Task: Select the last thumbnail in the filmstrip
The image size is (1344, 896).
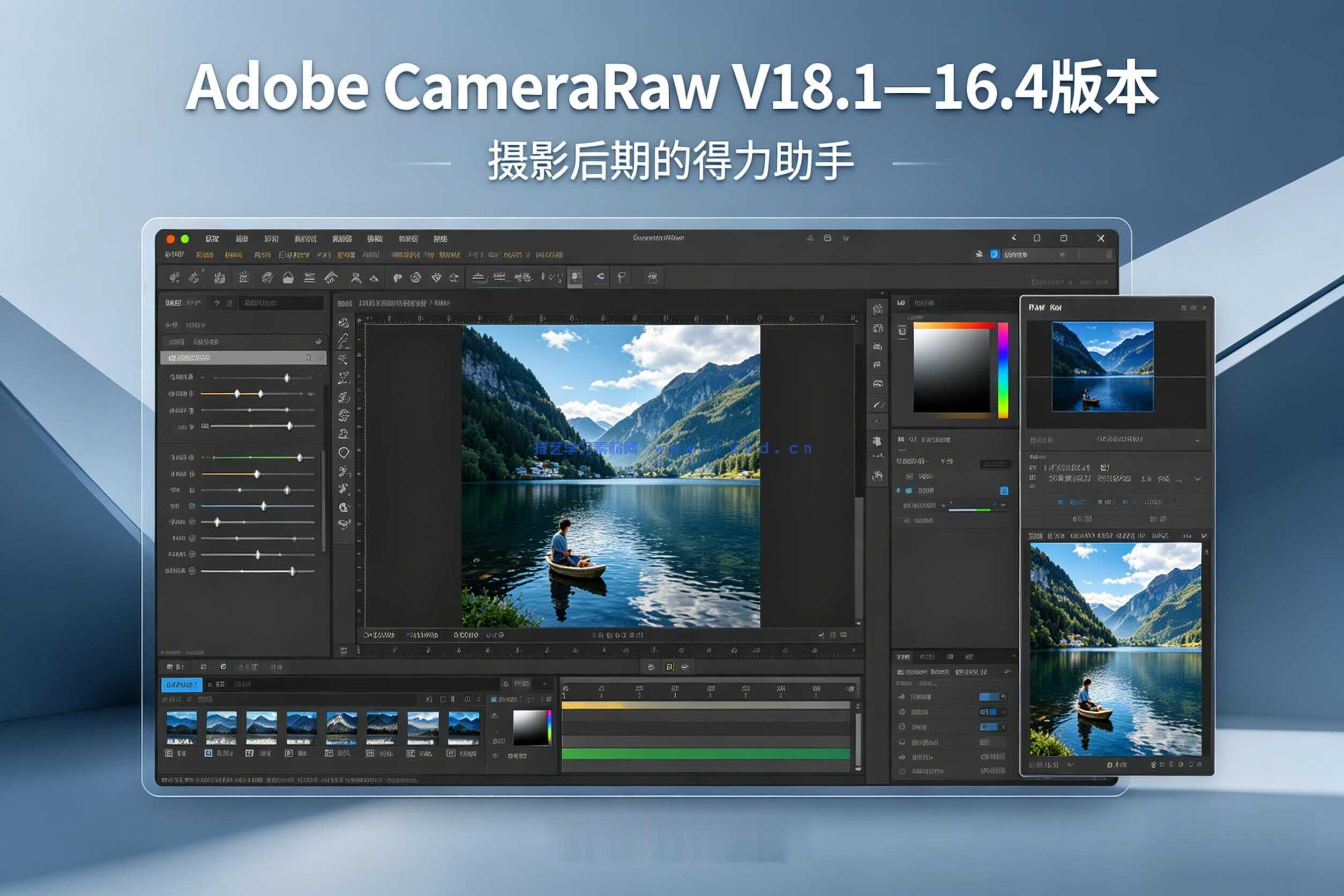Action: coord(464,728)
